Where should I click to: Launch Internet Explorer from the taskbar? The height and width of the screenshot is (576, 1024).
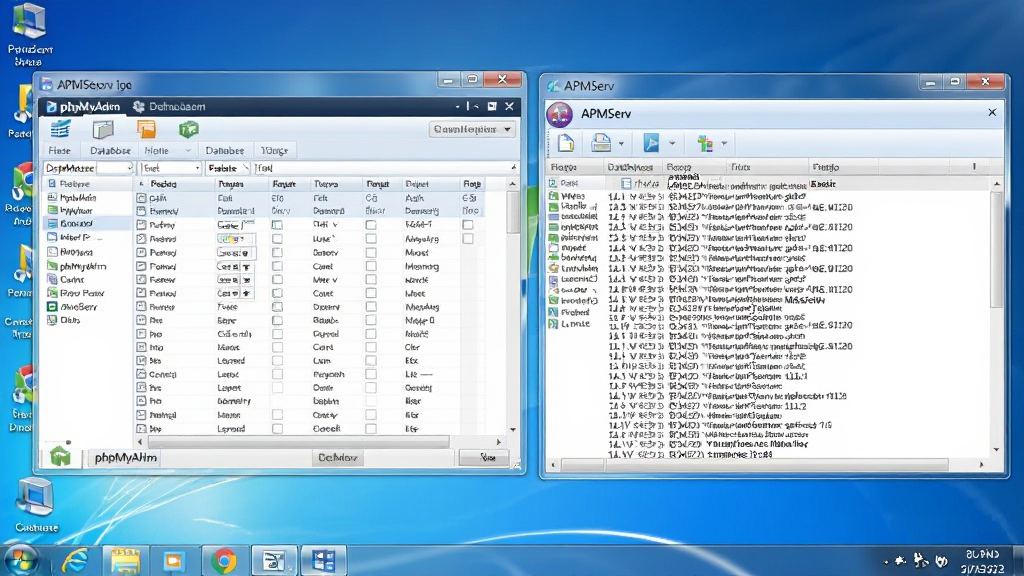click(x=74, y=560)
